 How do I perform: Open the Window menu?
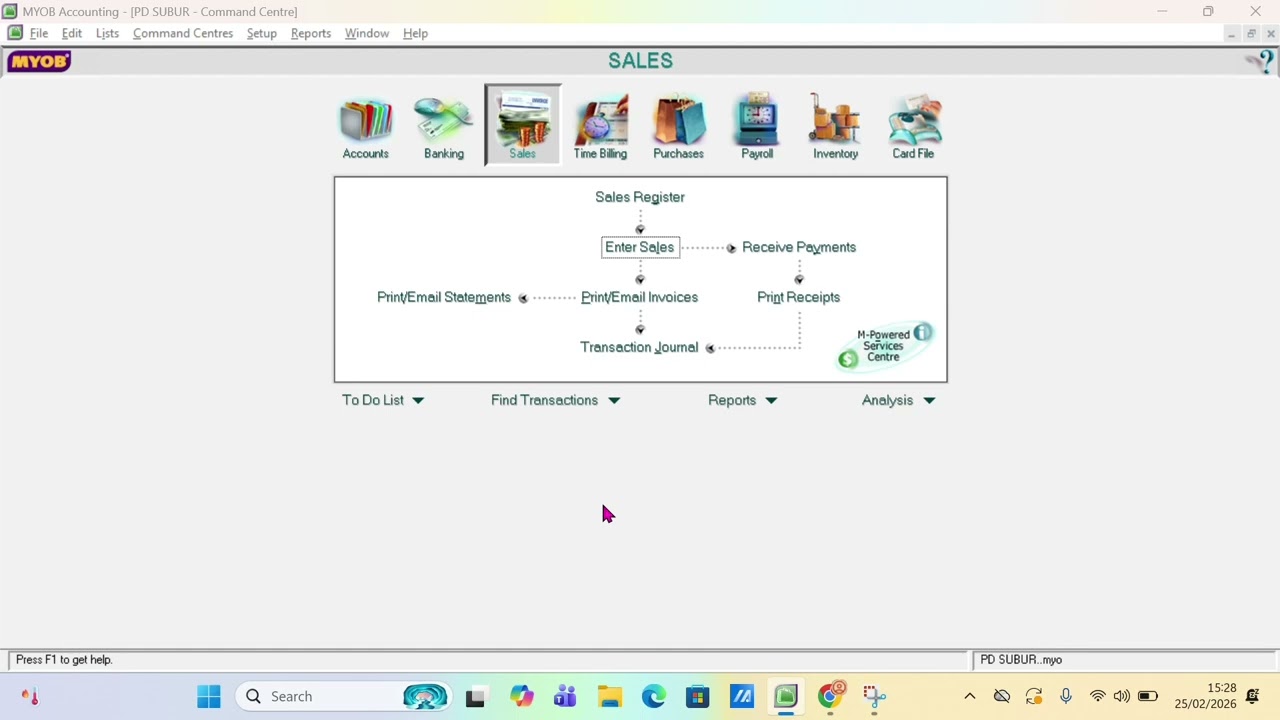(x=367, y=33)
